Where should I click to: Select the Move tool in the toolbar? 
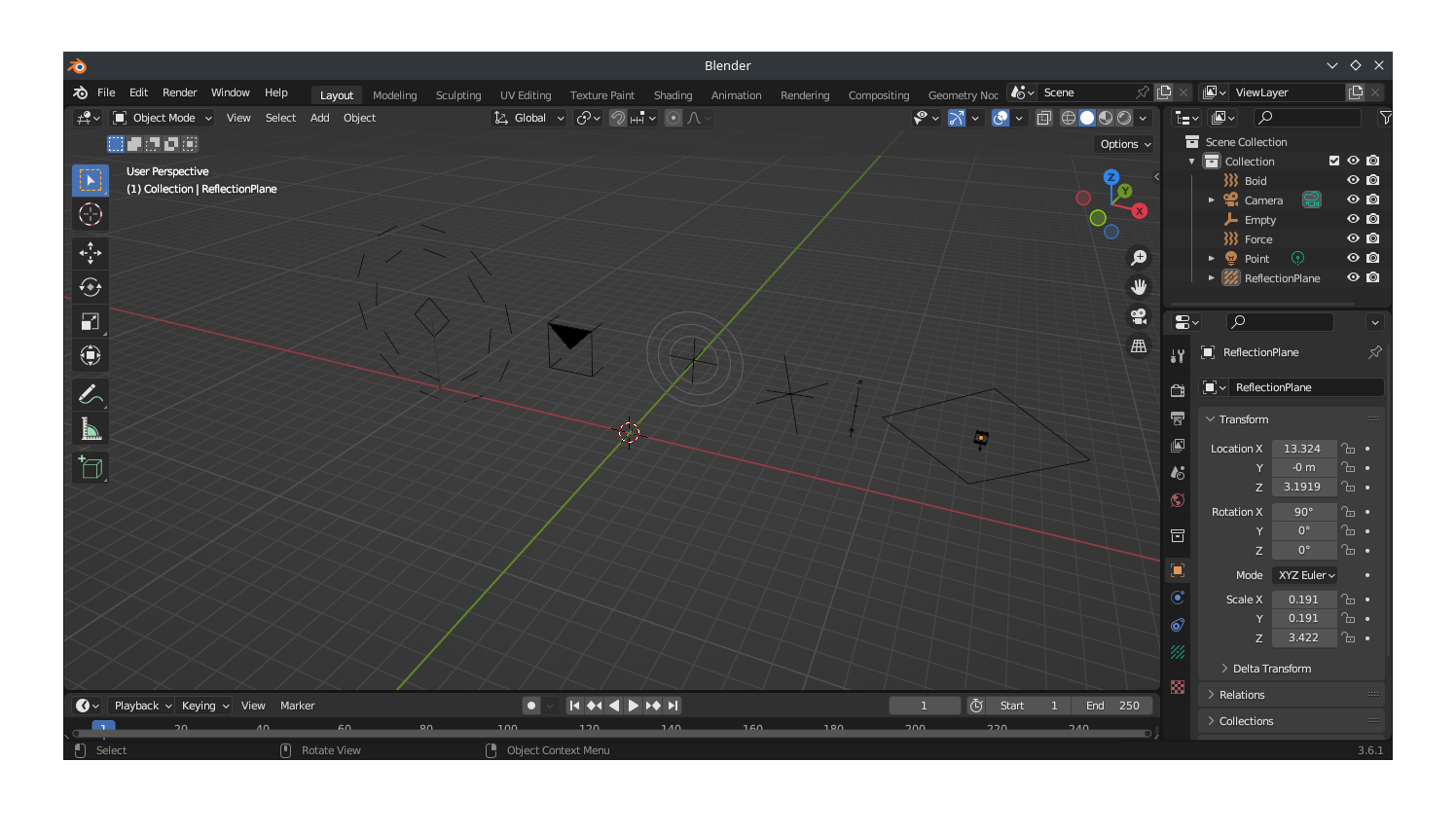click(x=90, y=253)
